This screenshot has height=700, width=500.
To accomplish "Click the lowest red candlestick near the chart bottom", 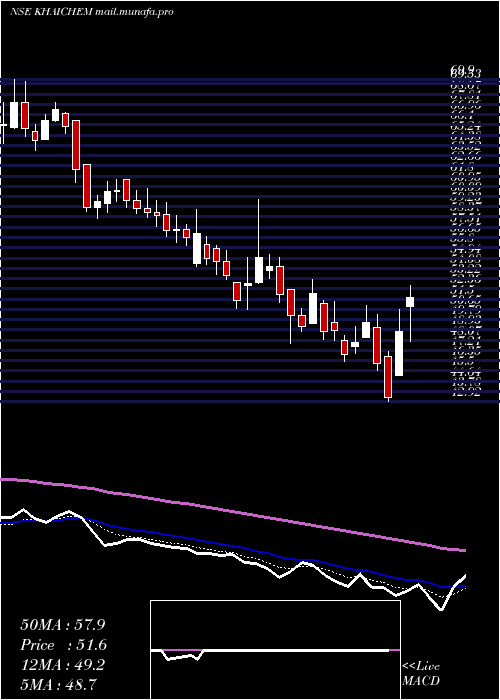I will click(388, 376).
